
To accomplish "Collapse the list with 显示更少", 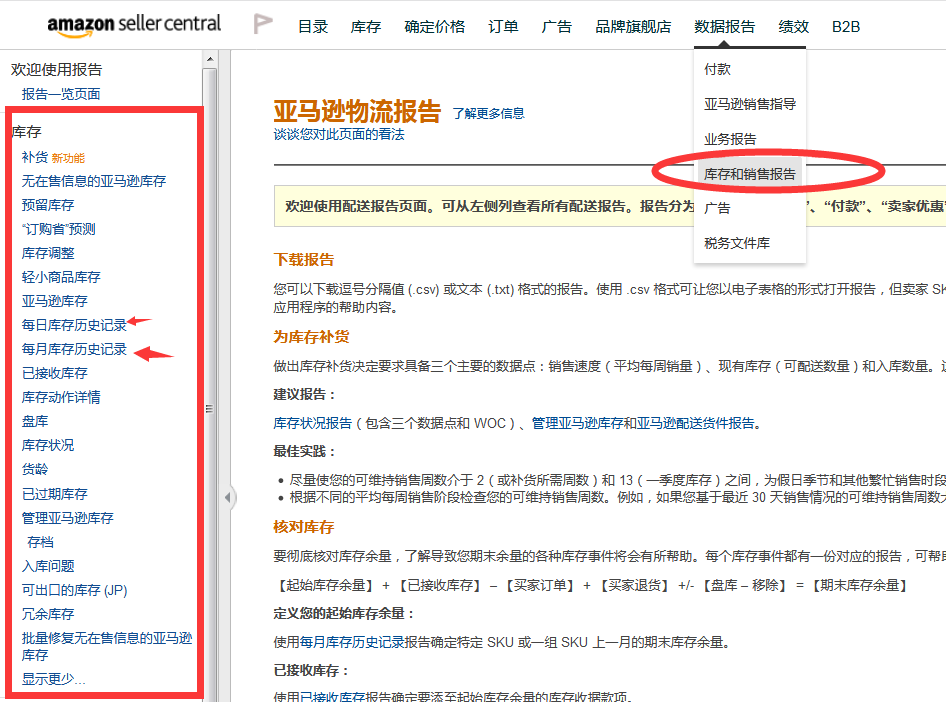I will [x=53, y=679].
